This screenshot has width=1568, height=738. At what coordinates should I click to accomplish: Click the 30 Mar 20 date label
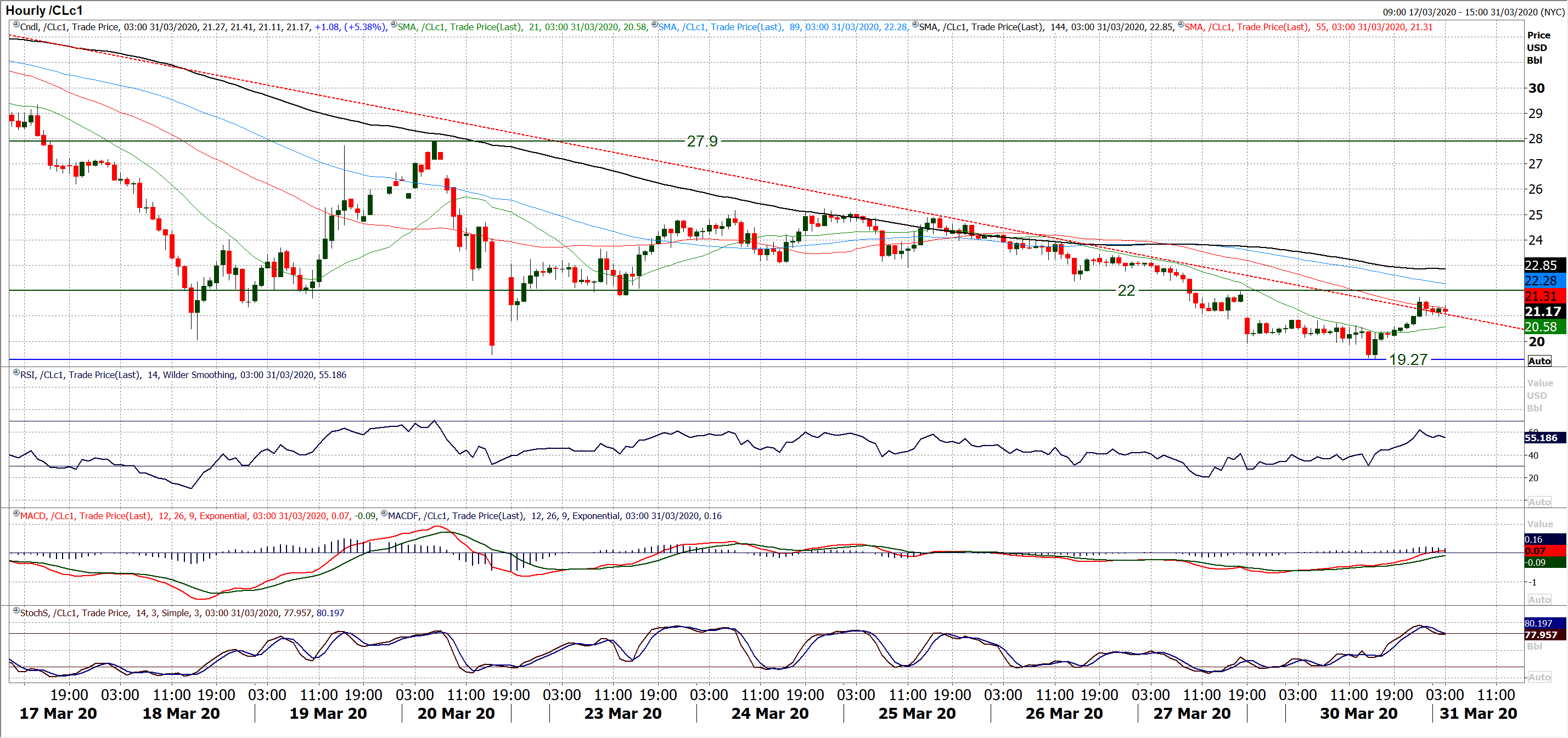point(1358,714)
